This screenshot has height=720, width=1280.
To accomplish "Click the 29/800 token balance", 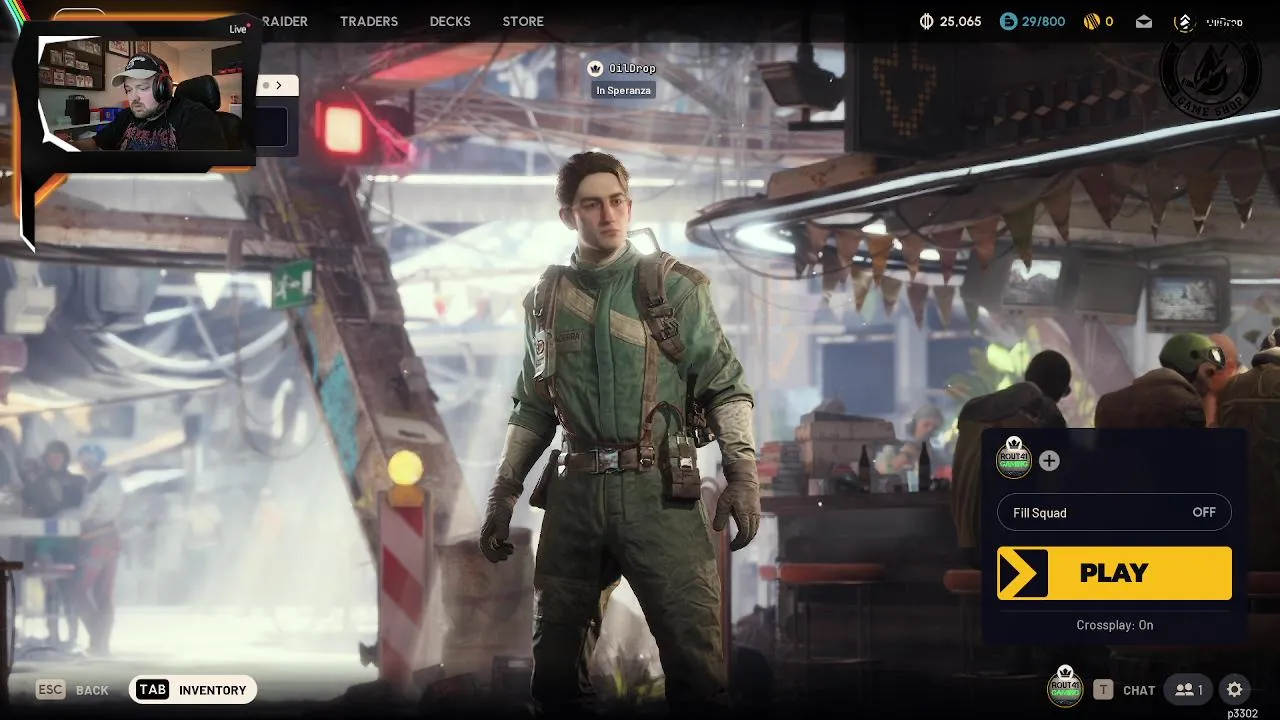I will (1044, 21).
